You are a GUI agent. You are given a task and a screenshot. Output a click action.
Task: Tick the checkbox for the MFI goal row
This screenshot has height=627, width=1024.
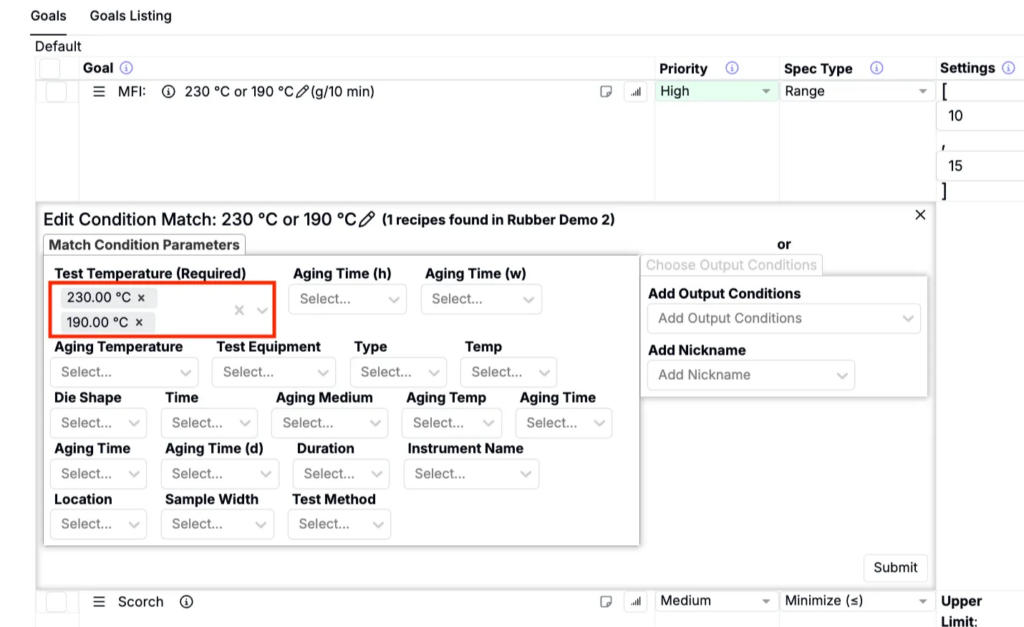point(56,92)
